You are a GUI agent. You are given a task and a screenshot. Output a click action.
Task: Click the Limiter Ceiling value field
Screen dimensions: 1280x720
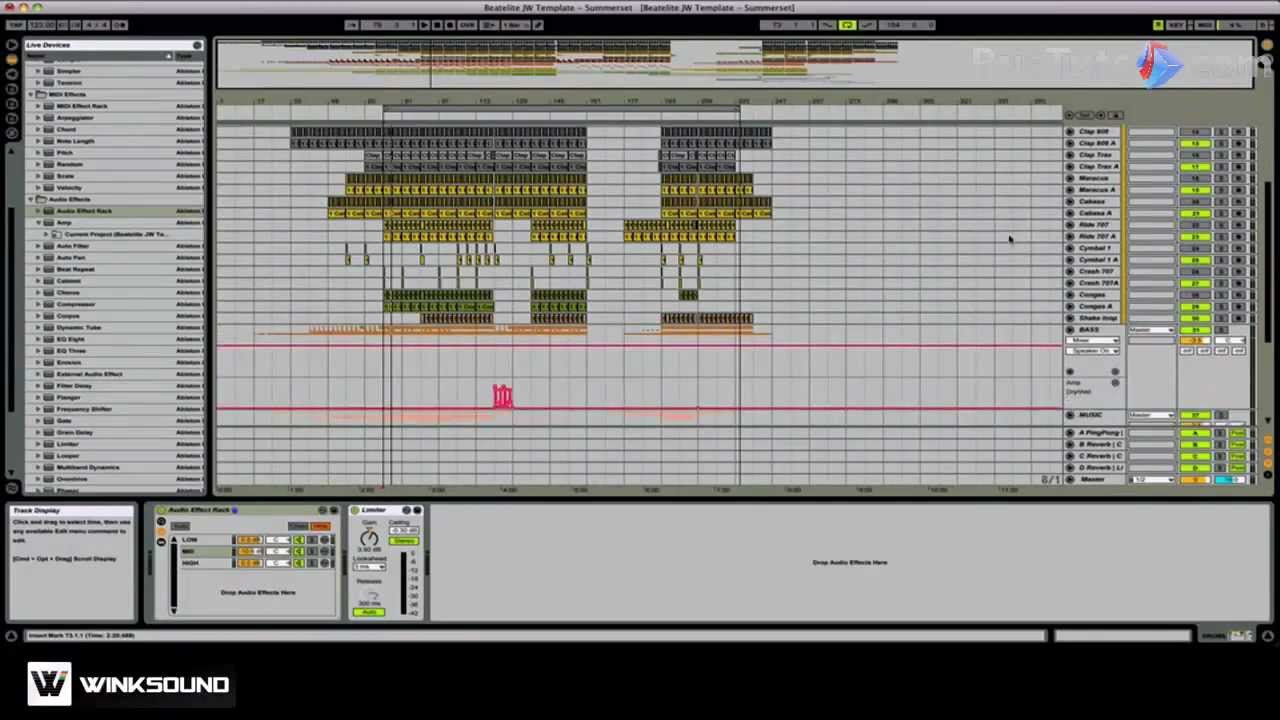404,530
